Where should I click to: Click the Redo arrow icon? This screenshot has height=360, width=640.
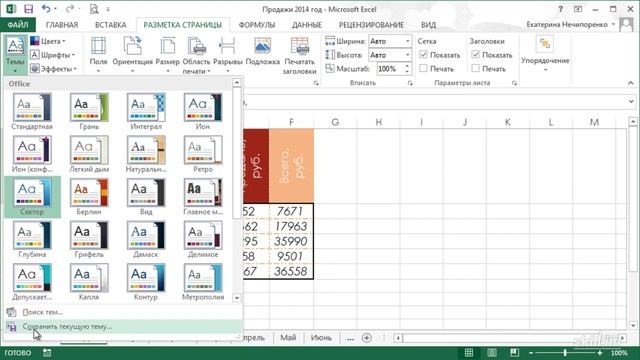[70, 9]
